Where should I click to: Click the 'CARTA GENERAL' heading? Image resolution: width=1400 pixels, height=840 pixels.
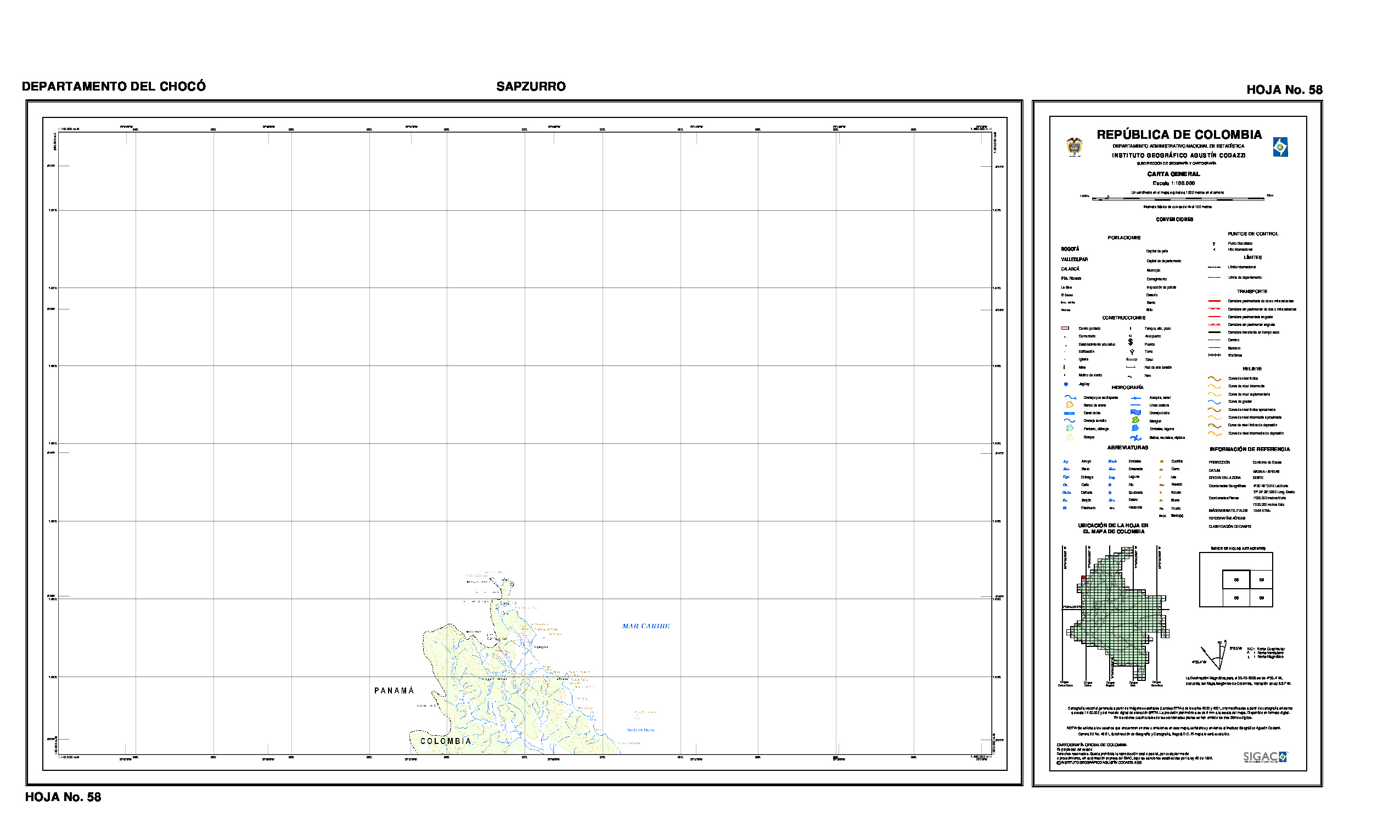pos(1173,174)
